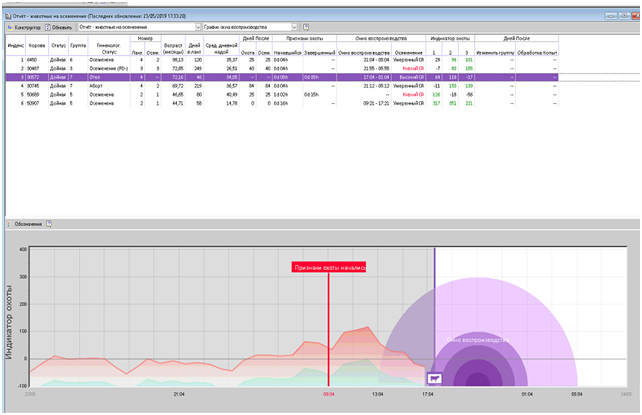Click the help icon beside Обозначения

[x=49, y=224]
